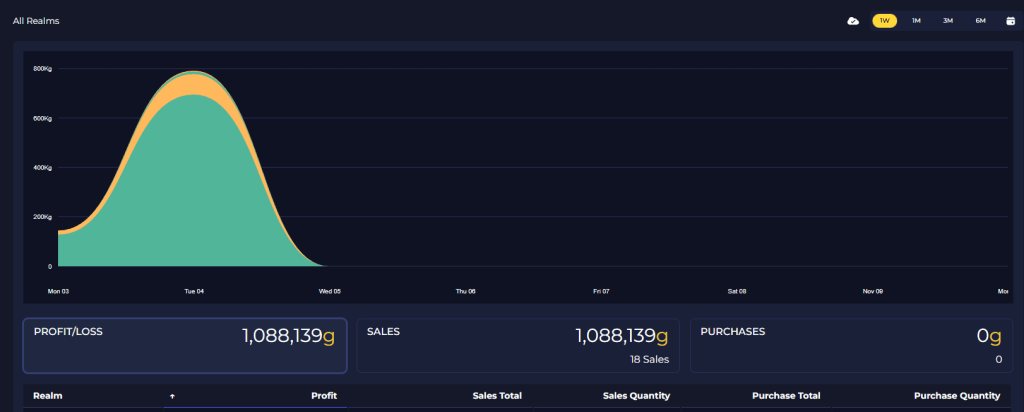
Task: Switch to the 3M time range
Action: tap(948, 21)
